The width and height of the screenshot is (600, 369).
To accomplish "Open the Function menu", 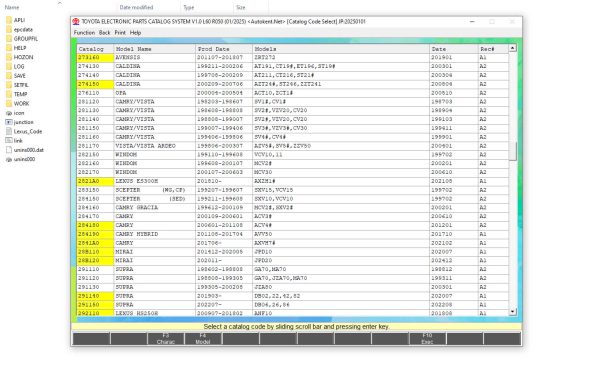I will [x=84, y=33].
